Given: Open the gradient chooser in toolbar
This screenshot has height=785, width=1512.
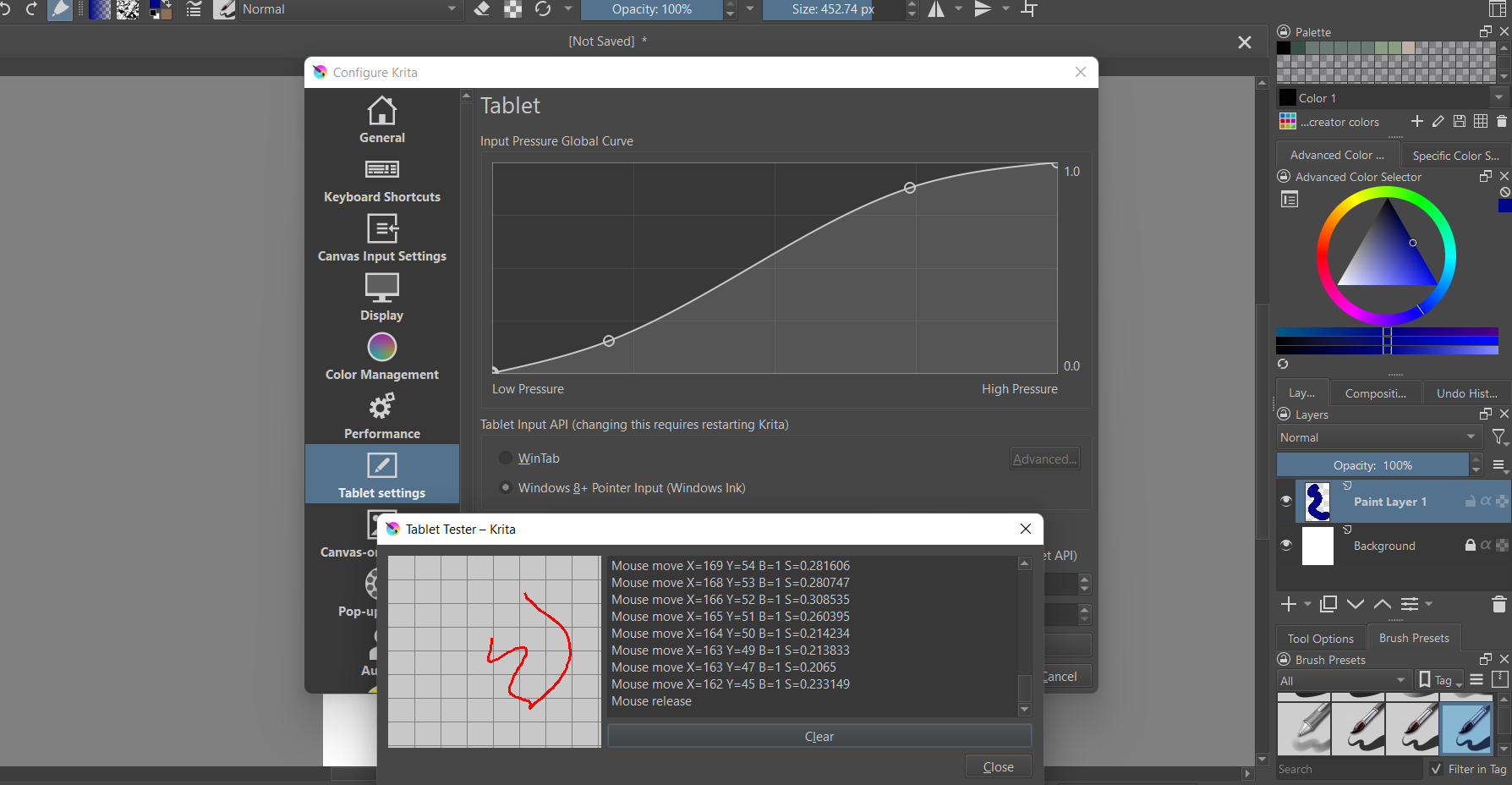Looking at the screenshot, I should pos(100,9).
